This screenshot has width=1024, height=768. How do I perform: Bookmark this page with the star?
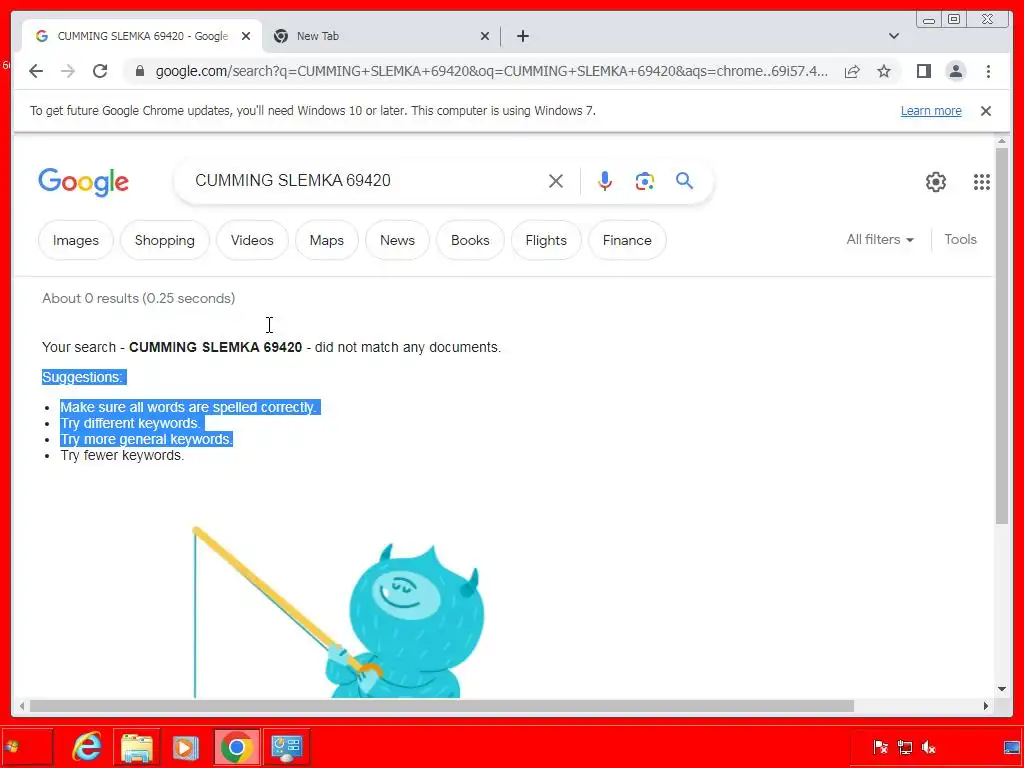pos(884,71)
